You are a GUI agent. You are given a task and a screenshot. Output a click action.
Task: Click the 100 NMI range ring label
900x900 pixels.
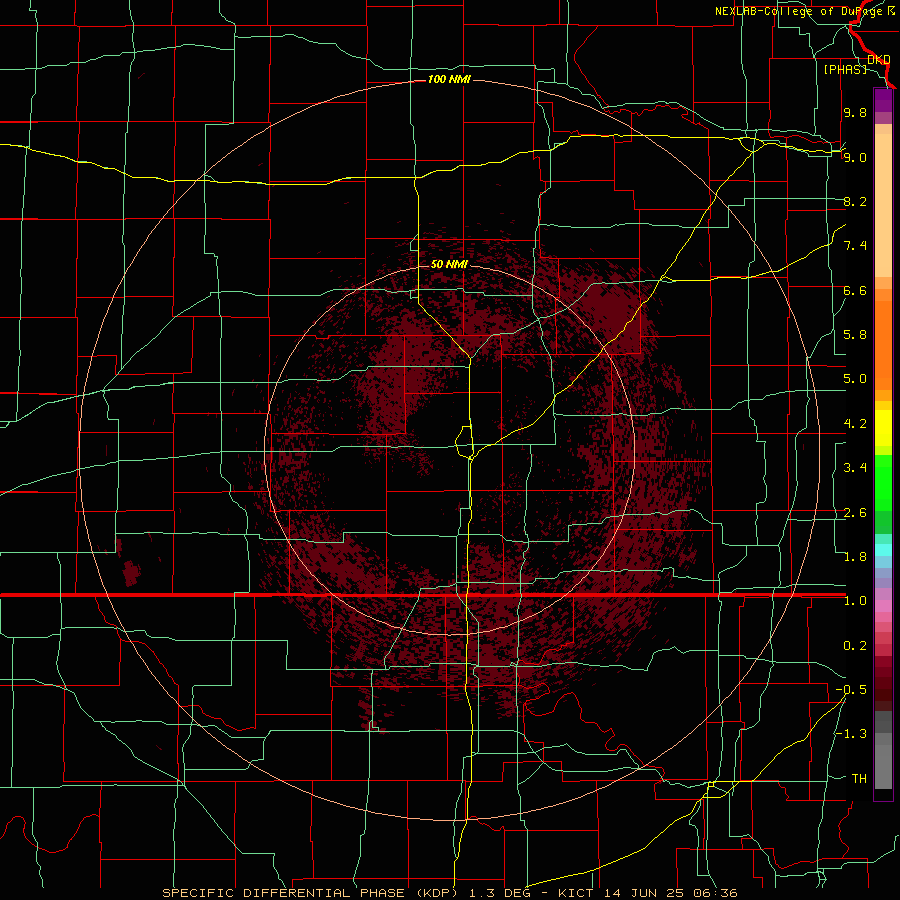pyautogui.click(x=449, y=79)
